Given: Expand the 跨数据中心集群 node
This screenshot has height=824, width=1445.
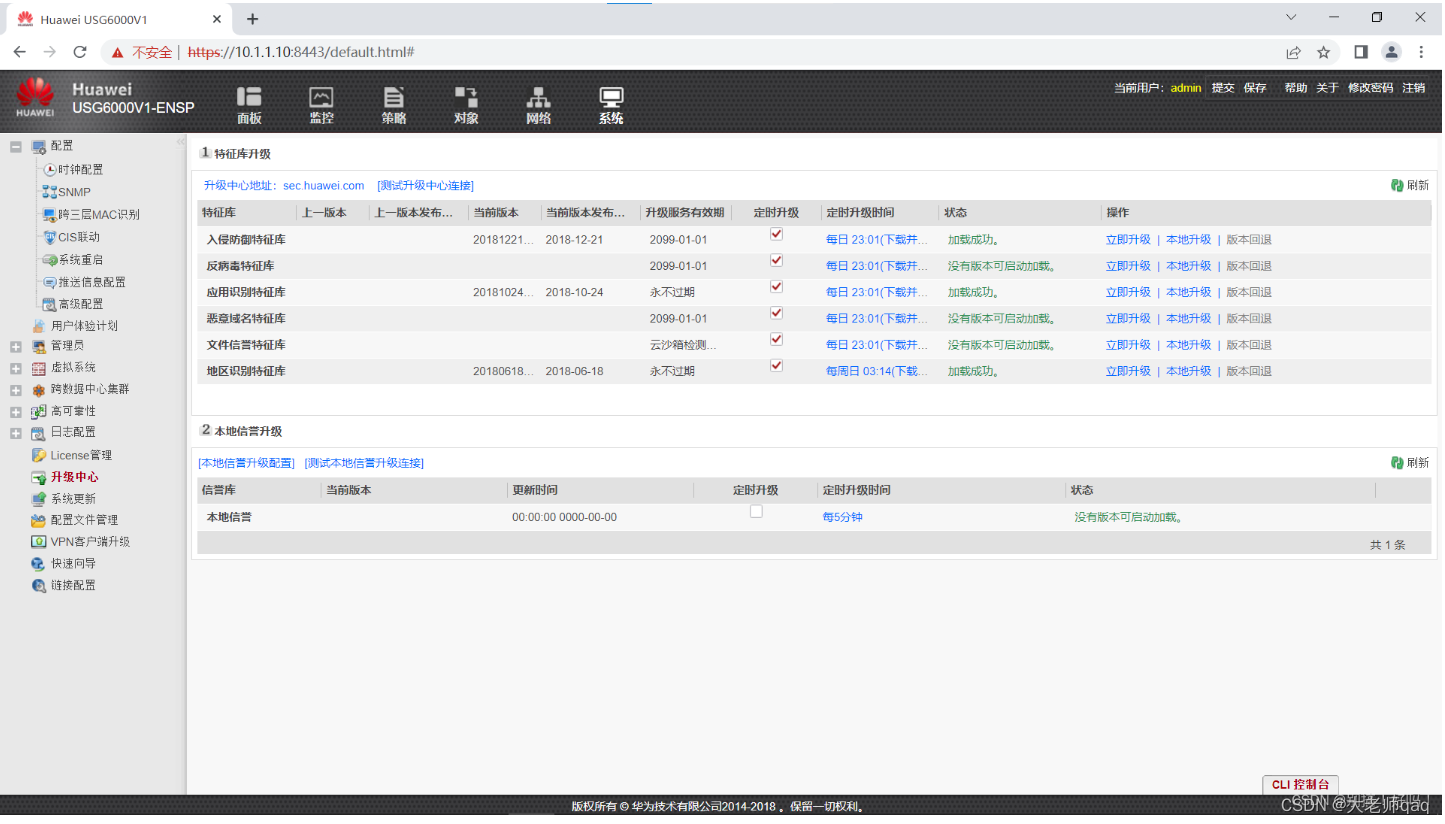Looking at the screenshot, I should (x=16, y=390).
